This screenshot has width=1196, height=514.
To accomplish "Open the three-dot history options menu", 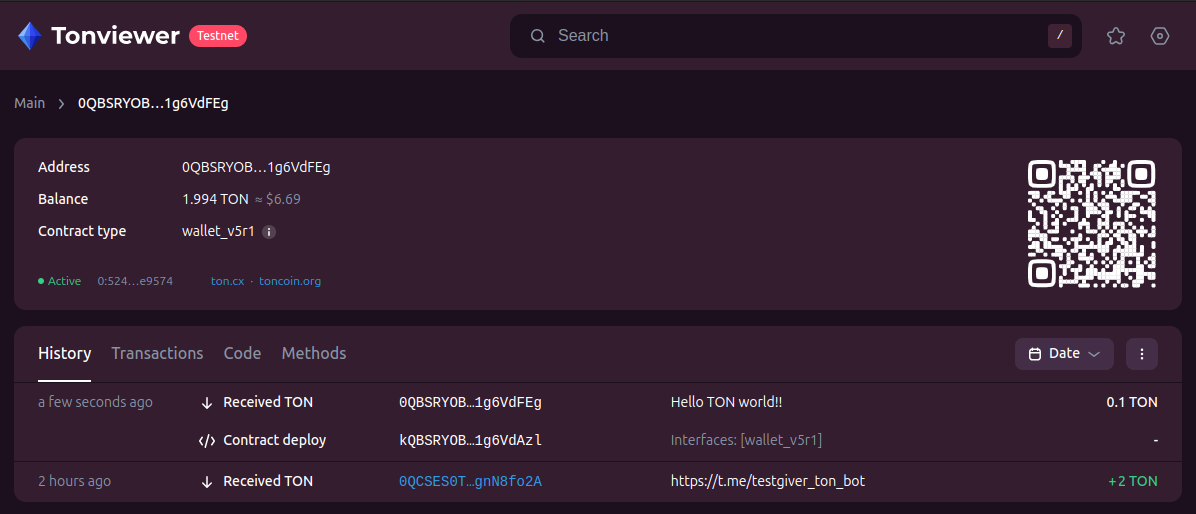I will 1142,354.
